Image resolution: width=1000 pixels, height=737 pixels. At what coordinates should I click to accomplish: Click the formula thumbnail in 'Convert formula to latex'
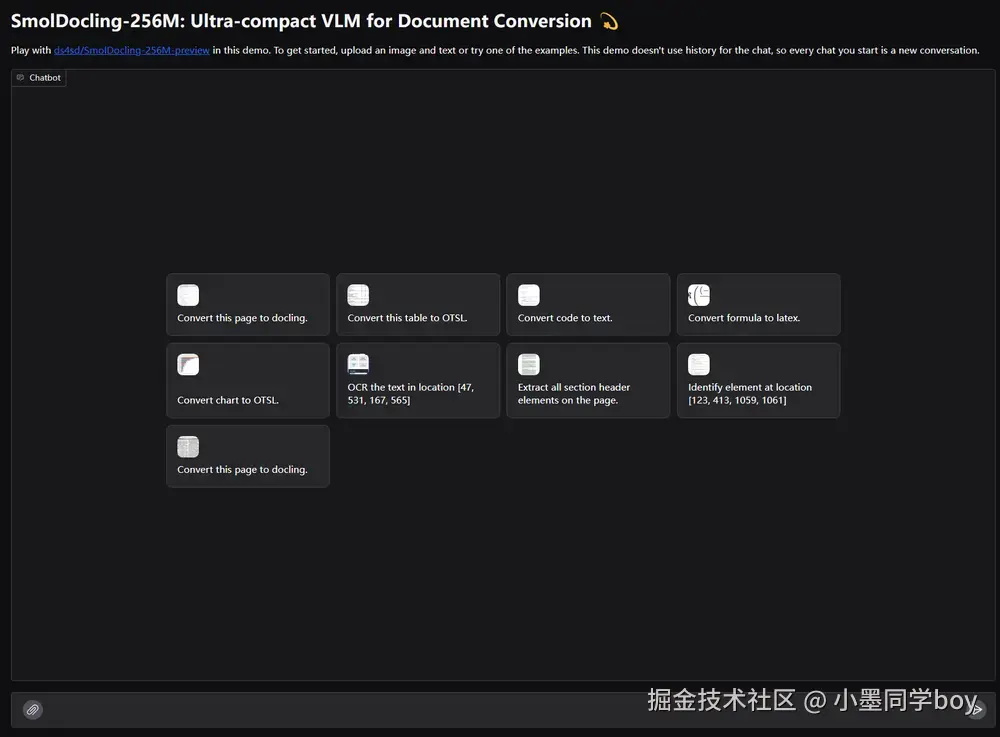699,295
